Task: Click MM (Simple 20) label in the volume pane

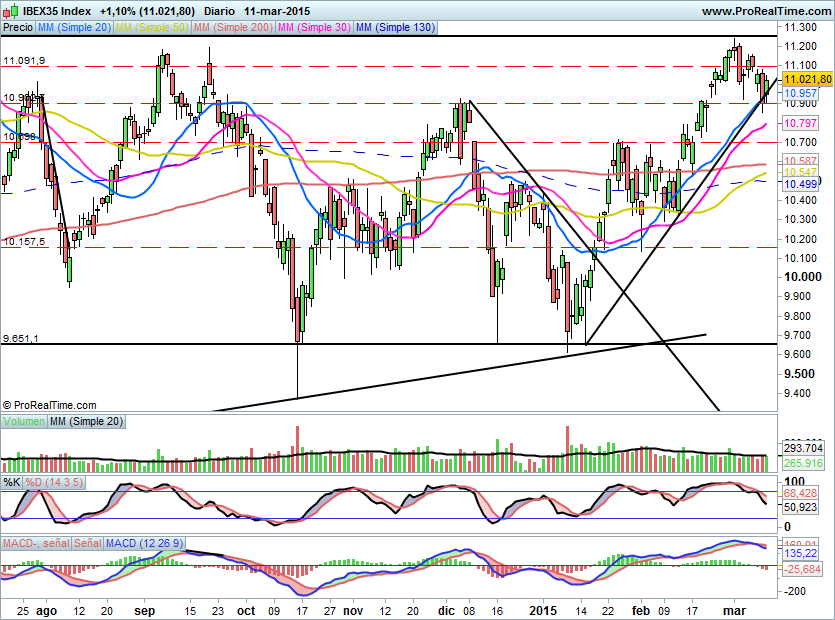Action: click(x=85, y=421)
